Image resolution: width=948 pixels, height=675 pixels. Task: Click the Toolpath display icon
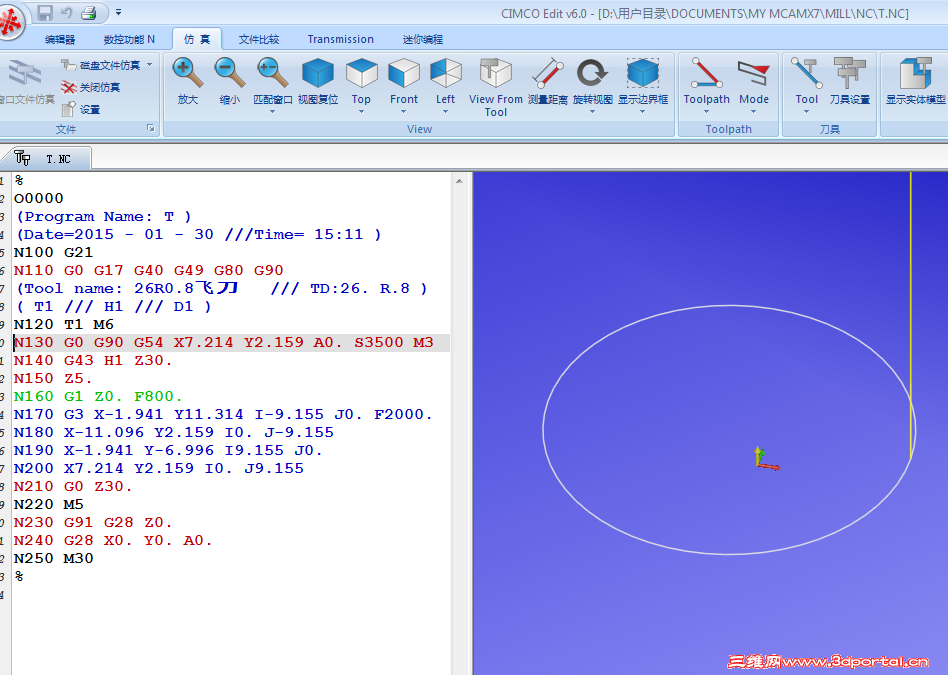[x=706, y=73]
